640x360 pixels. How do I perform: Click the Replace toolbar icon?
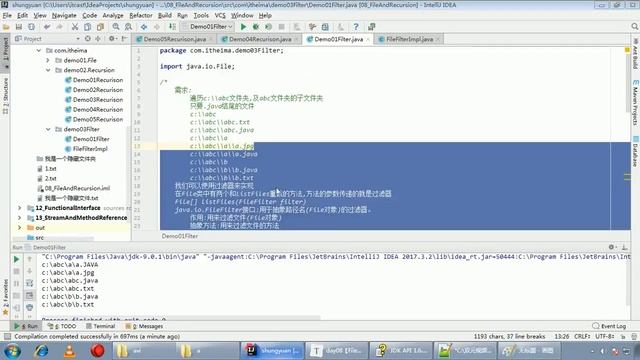[129, 27]
